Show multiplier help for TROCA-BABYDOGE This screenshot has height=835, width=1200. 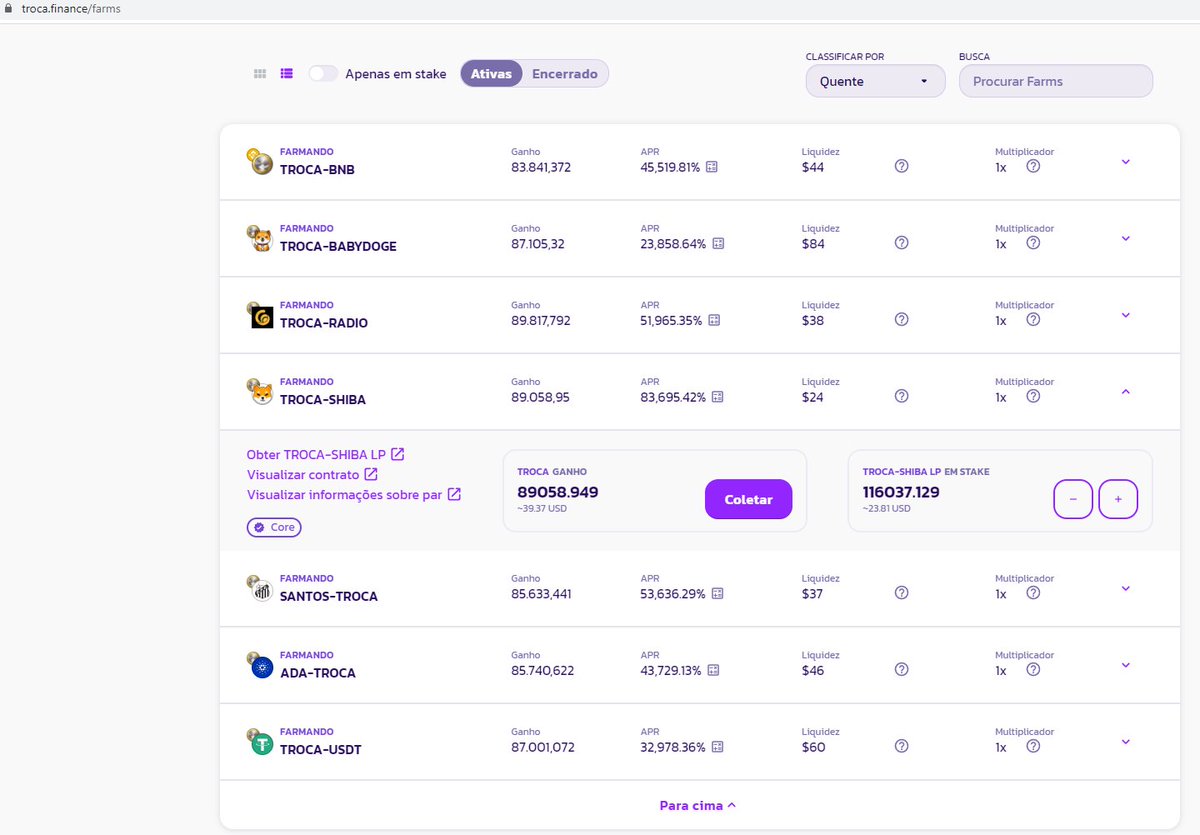tap(1033, 243)
